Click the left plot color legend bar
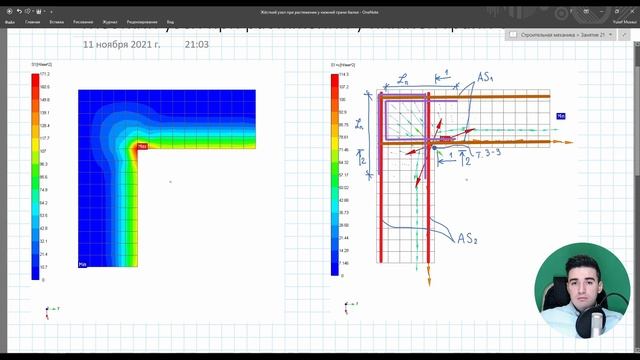 (x=36, y=177)
